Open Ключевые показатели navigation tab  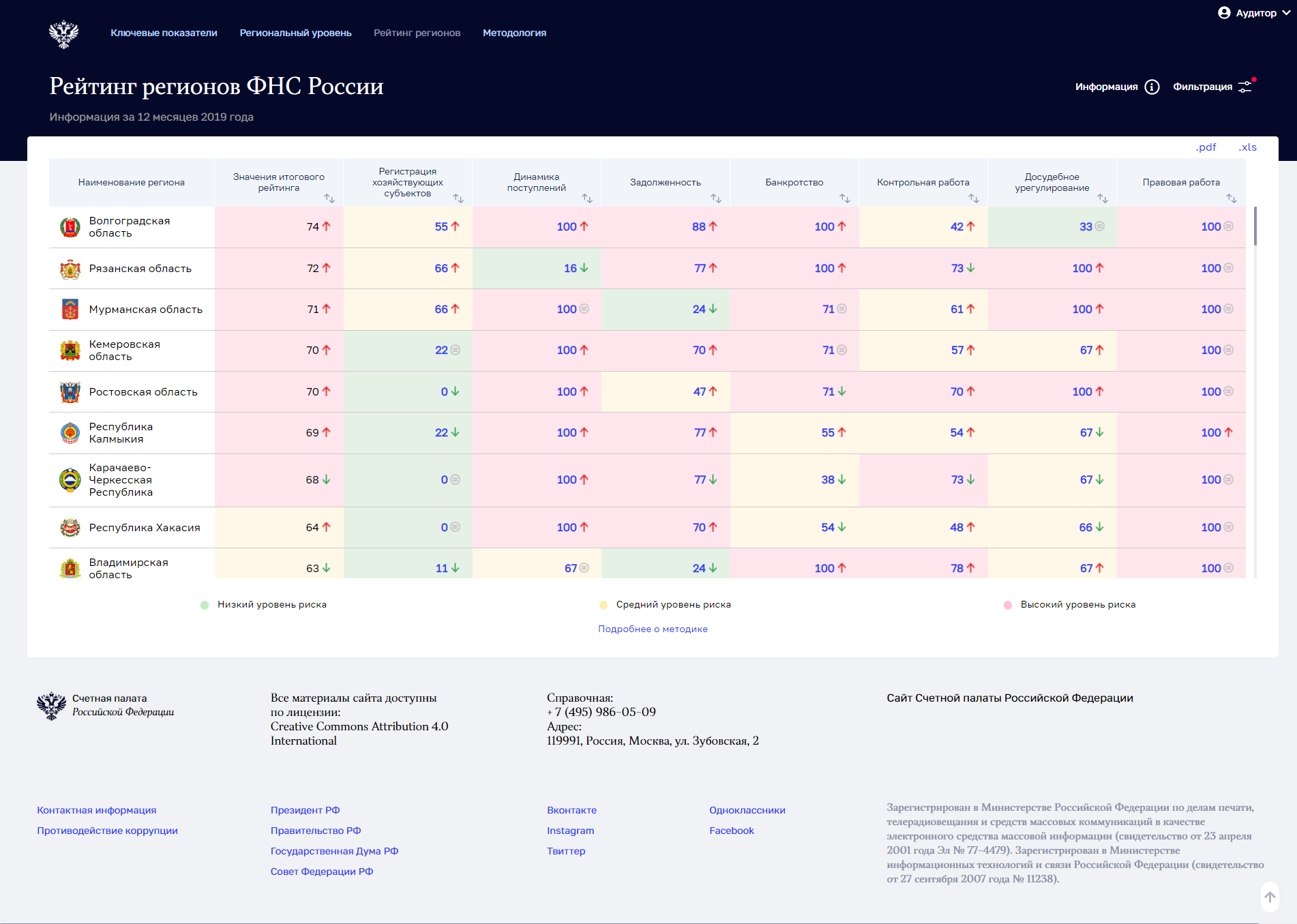pos(164,33)
